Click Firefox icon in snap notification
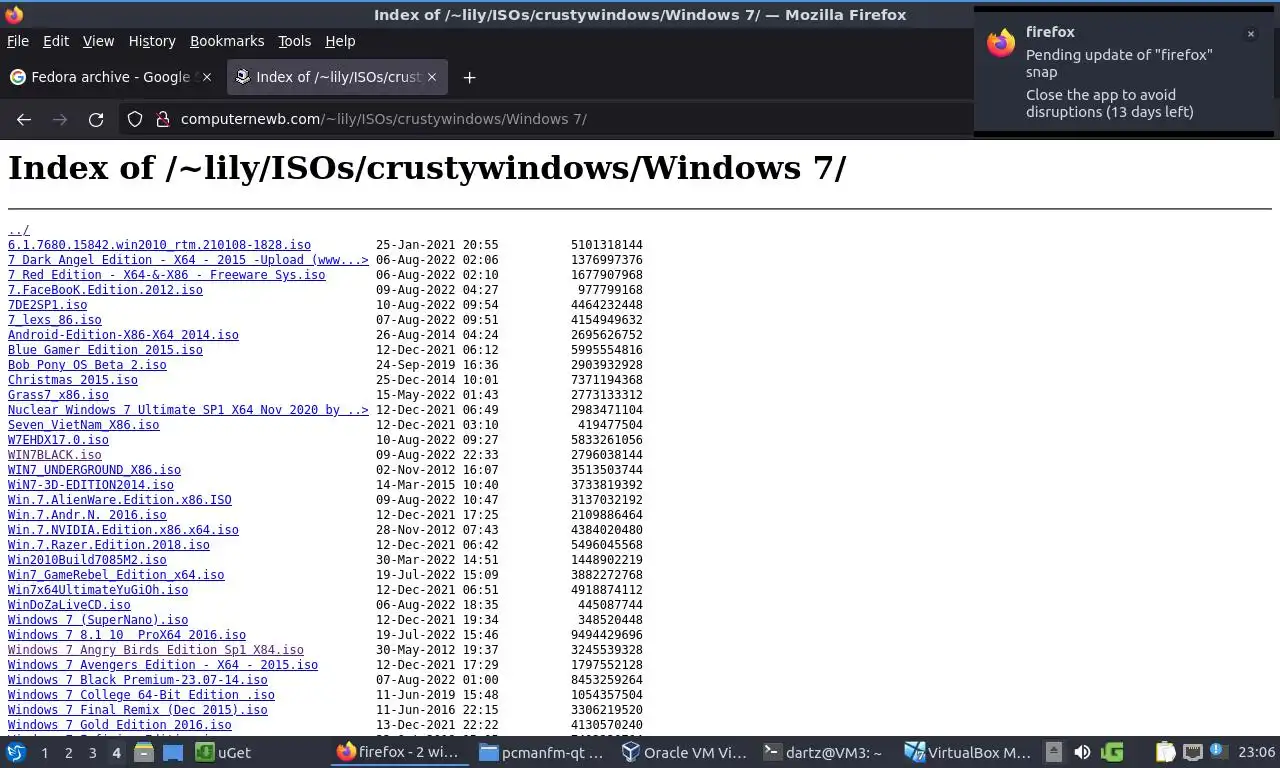This screenshot has width=1280, height=768. click(x=1001, y=43)
